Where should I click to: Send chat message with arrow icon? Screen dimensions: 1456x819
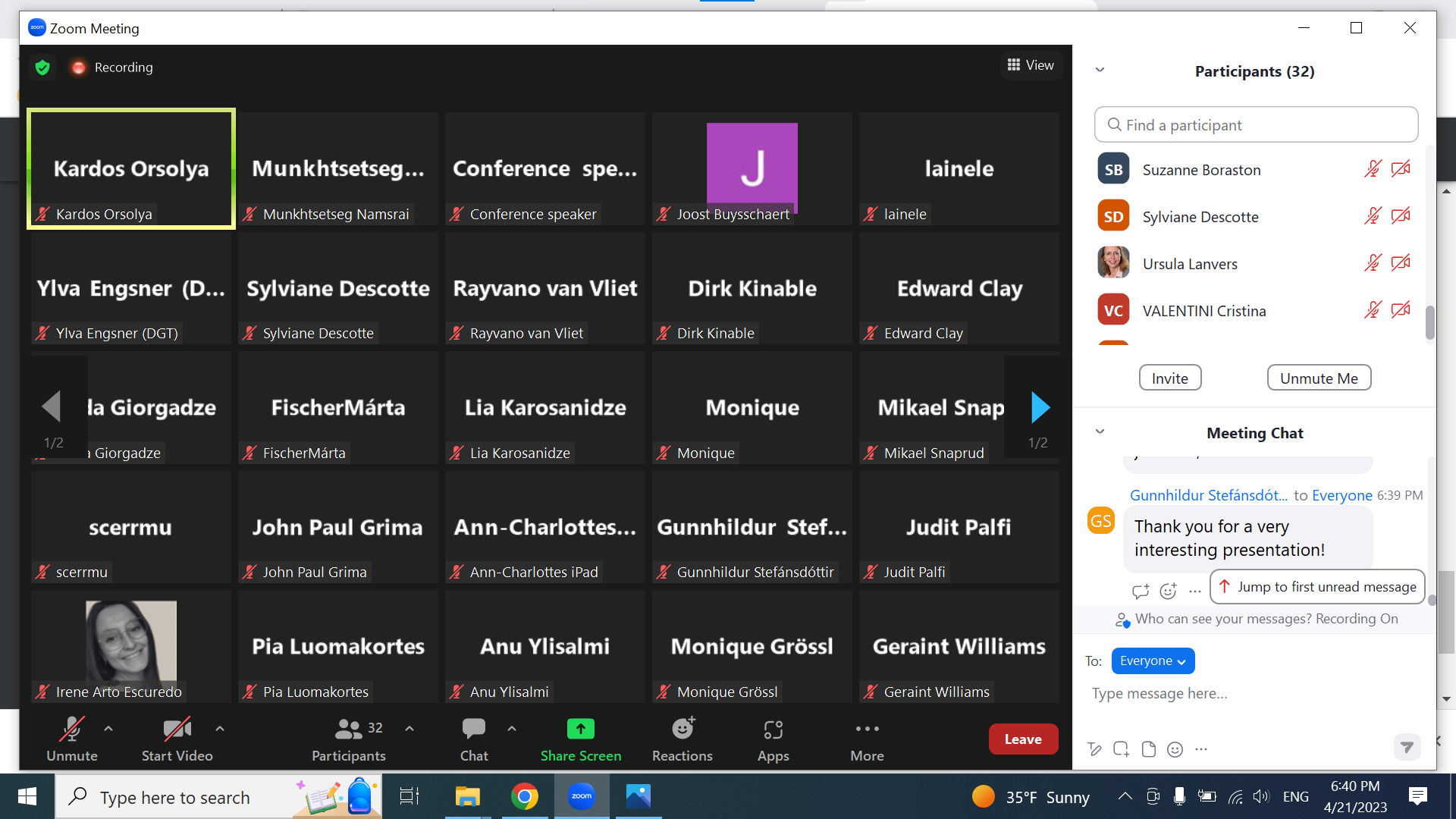point(1407,748)
